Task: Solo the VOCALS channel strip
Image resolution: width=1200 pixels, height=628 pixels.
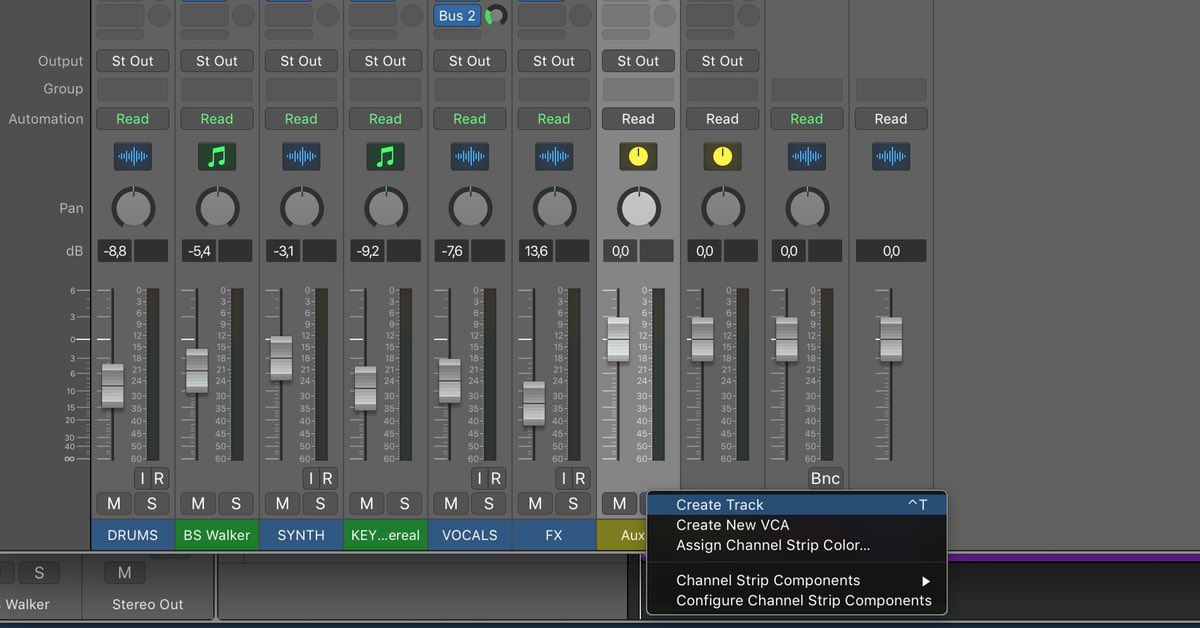Action: (x=489, y=503)
